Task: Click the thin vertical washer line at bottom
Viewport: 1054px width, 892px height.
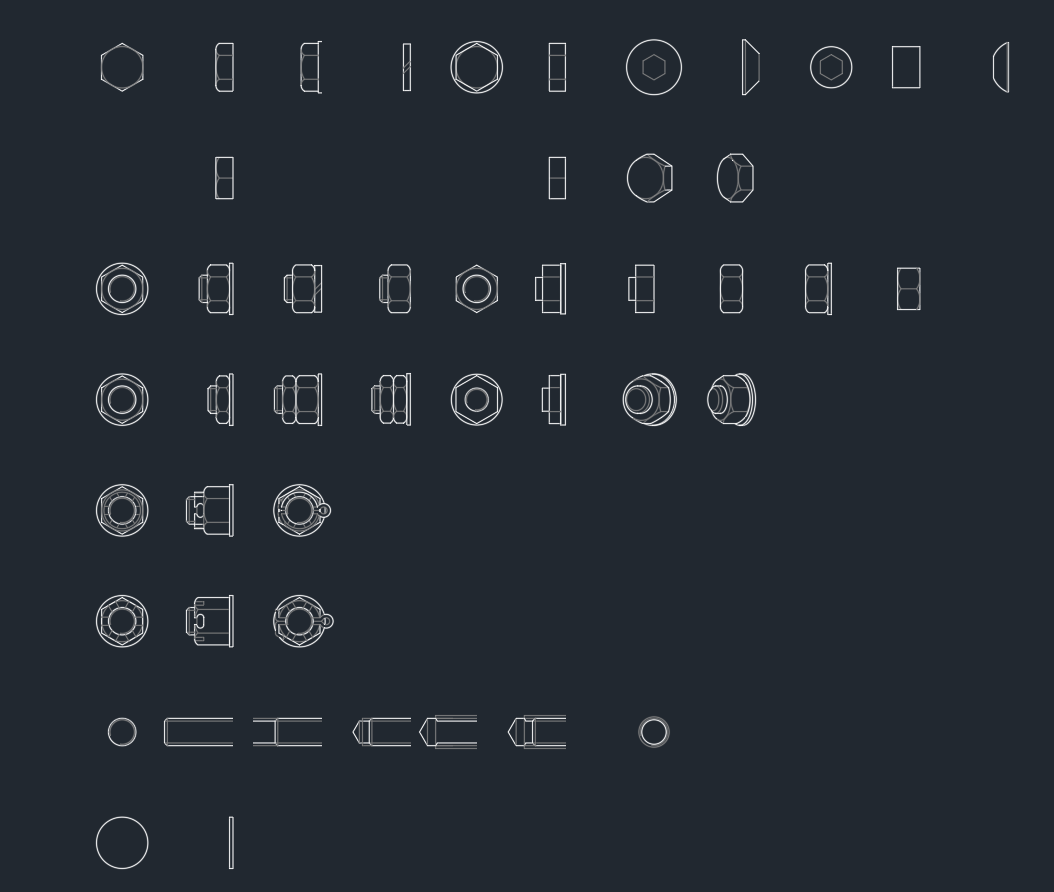Action: point(231,843)
